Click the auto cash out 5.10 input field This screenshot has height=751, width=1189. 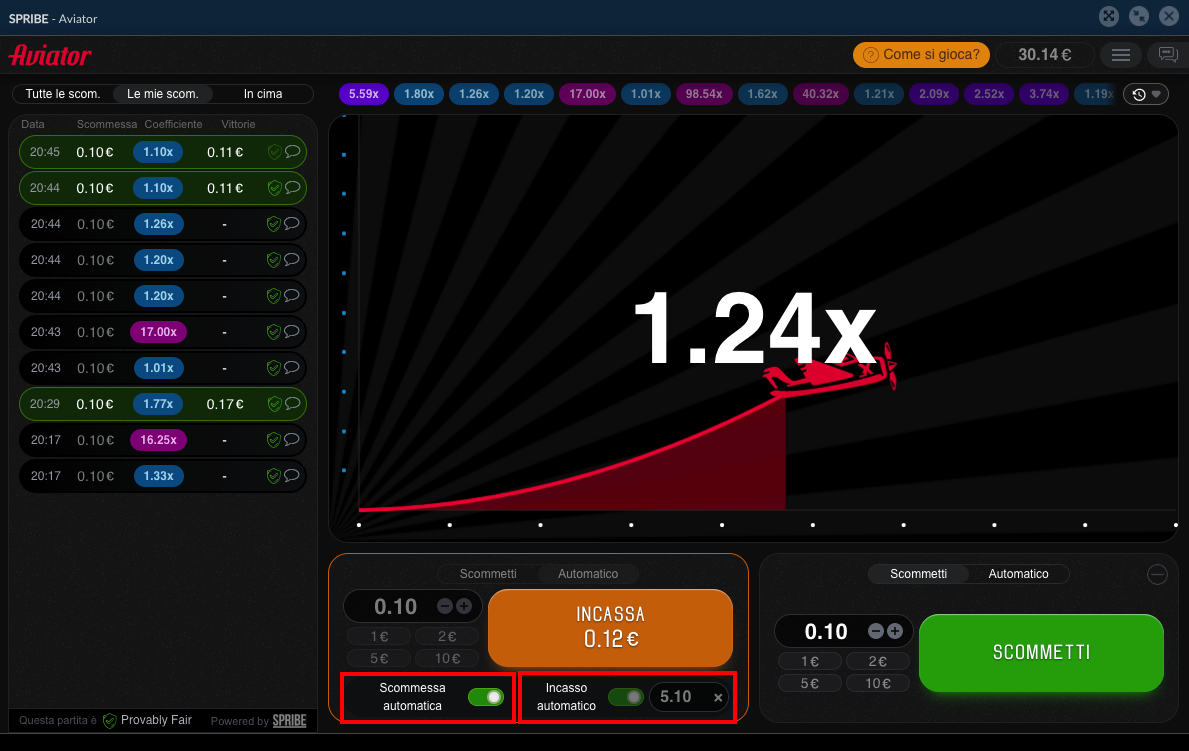tap(677, 697)
